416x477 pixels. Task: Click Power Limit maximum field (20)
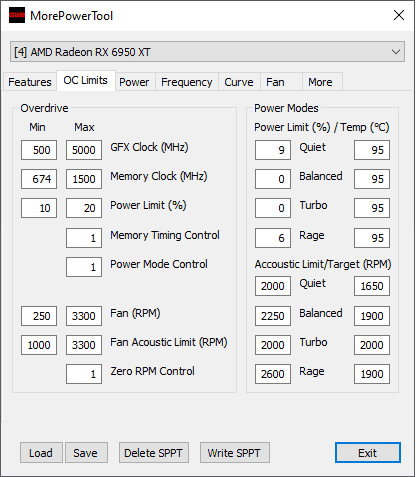click(x=84, y=208)
